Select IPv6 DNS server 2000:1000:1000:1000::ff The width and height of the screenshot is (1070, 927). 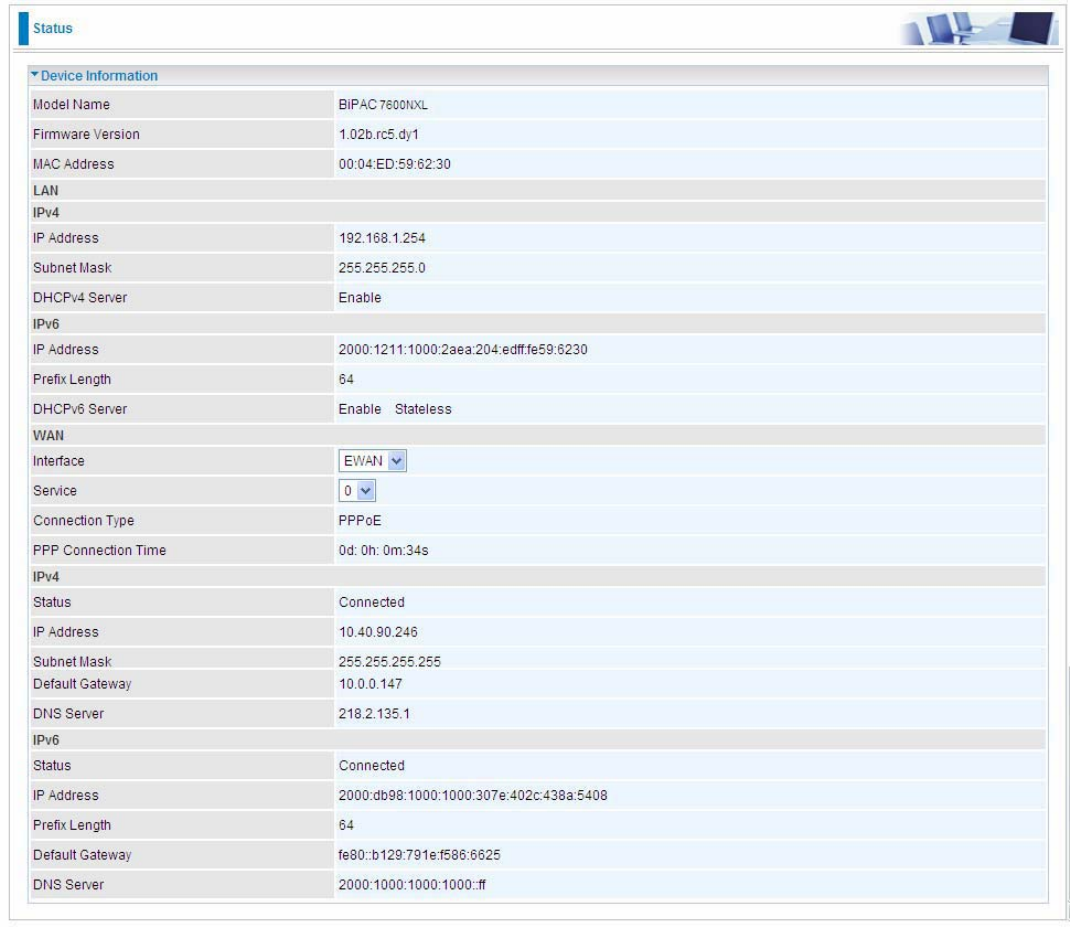(412, 885)
